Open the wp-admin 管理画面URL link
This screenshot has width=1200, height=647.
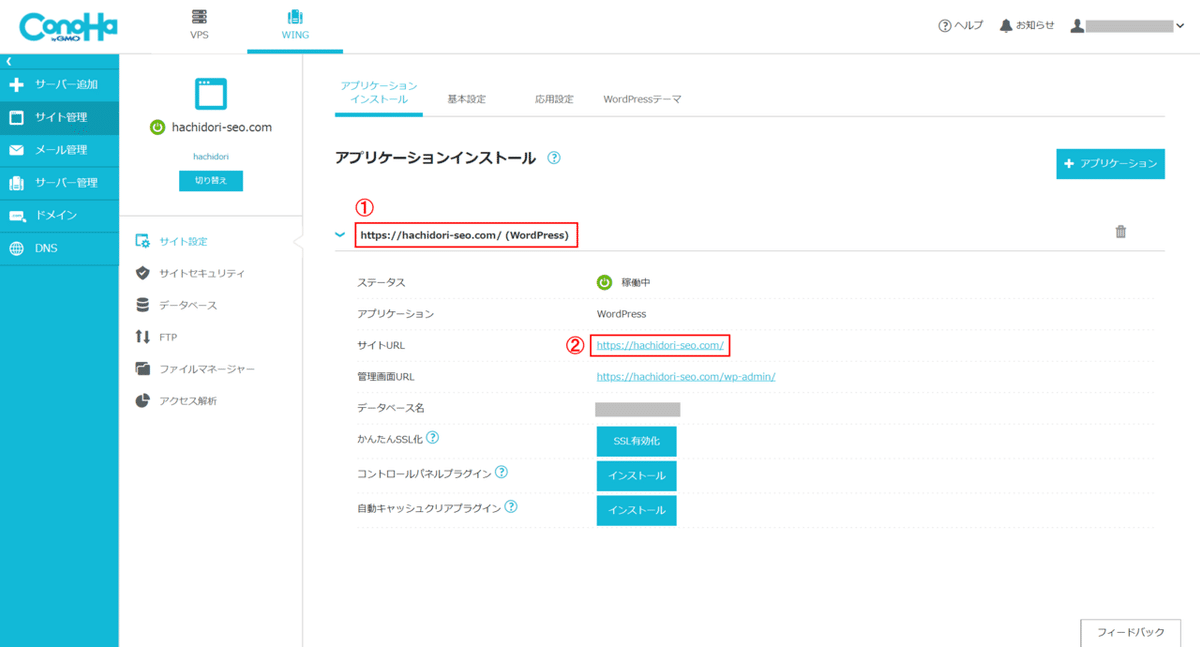(686, 377)
